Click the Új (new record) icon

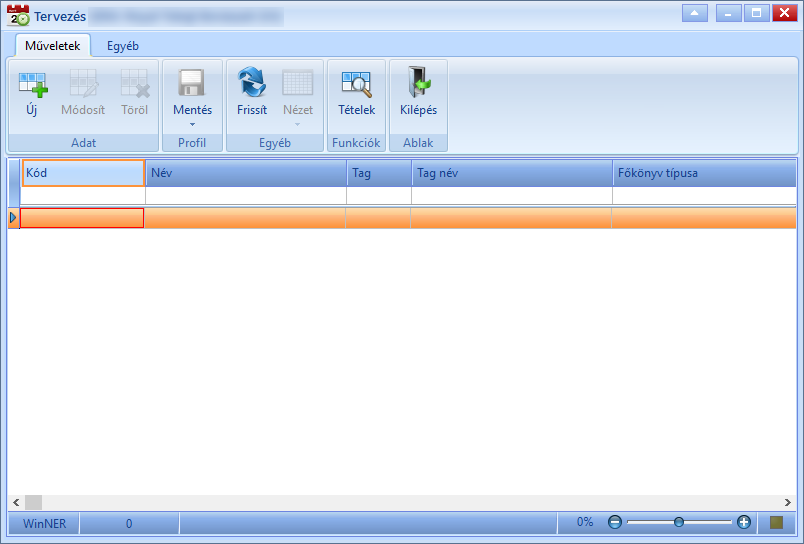[32, 84]
